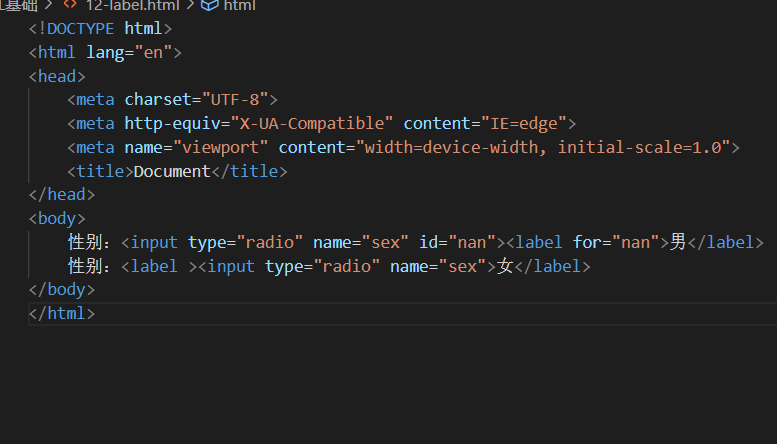Select the html symbol breadcrumb label
The image size is (777, 444).
239,5
